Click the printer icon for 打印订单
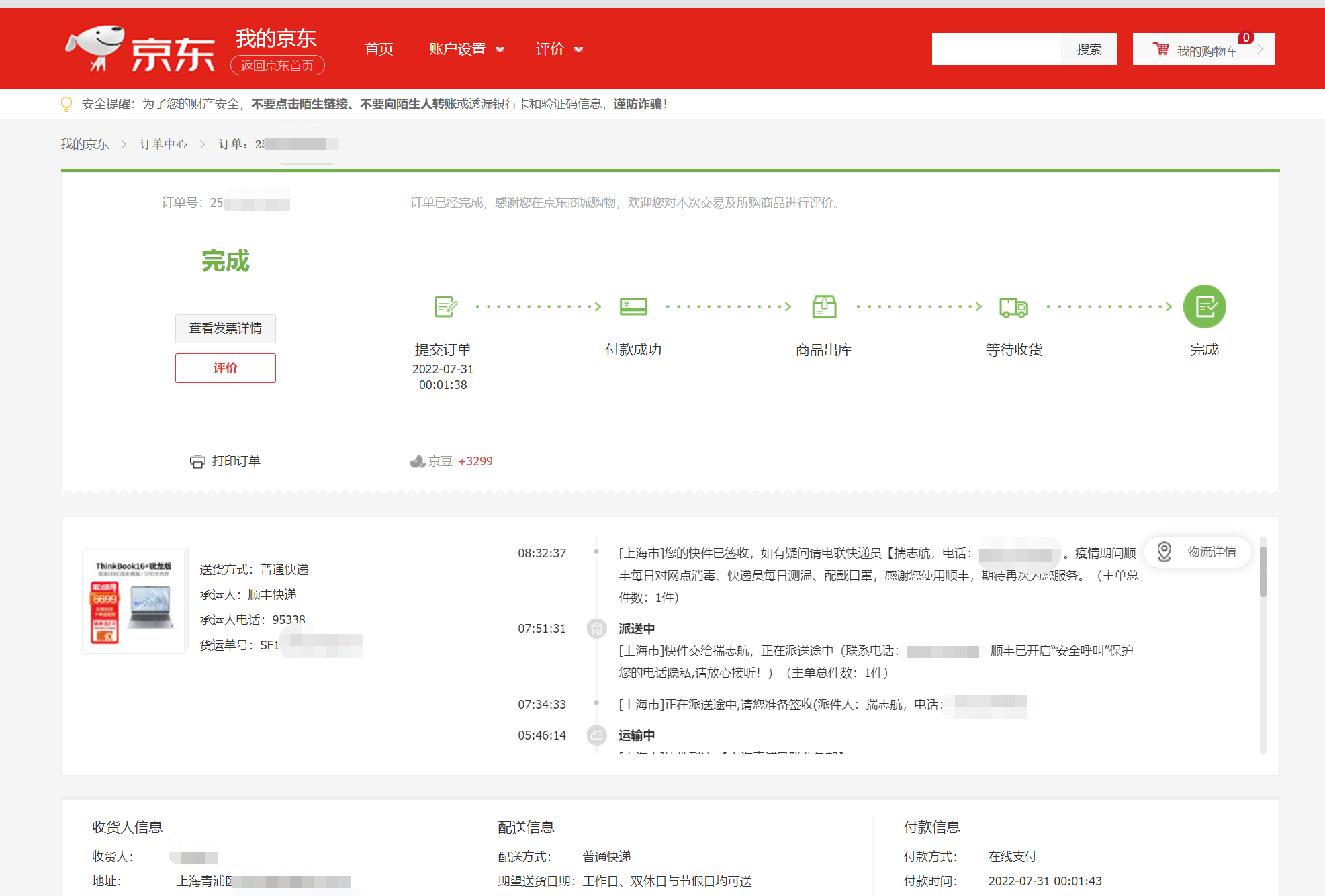This screenshot has height=896, width=1325. pyautogui.click(x=197, y=461)
